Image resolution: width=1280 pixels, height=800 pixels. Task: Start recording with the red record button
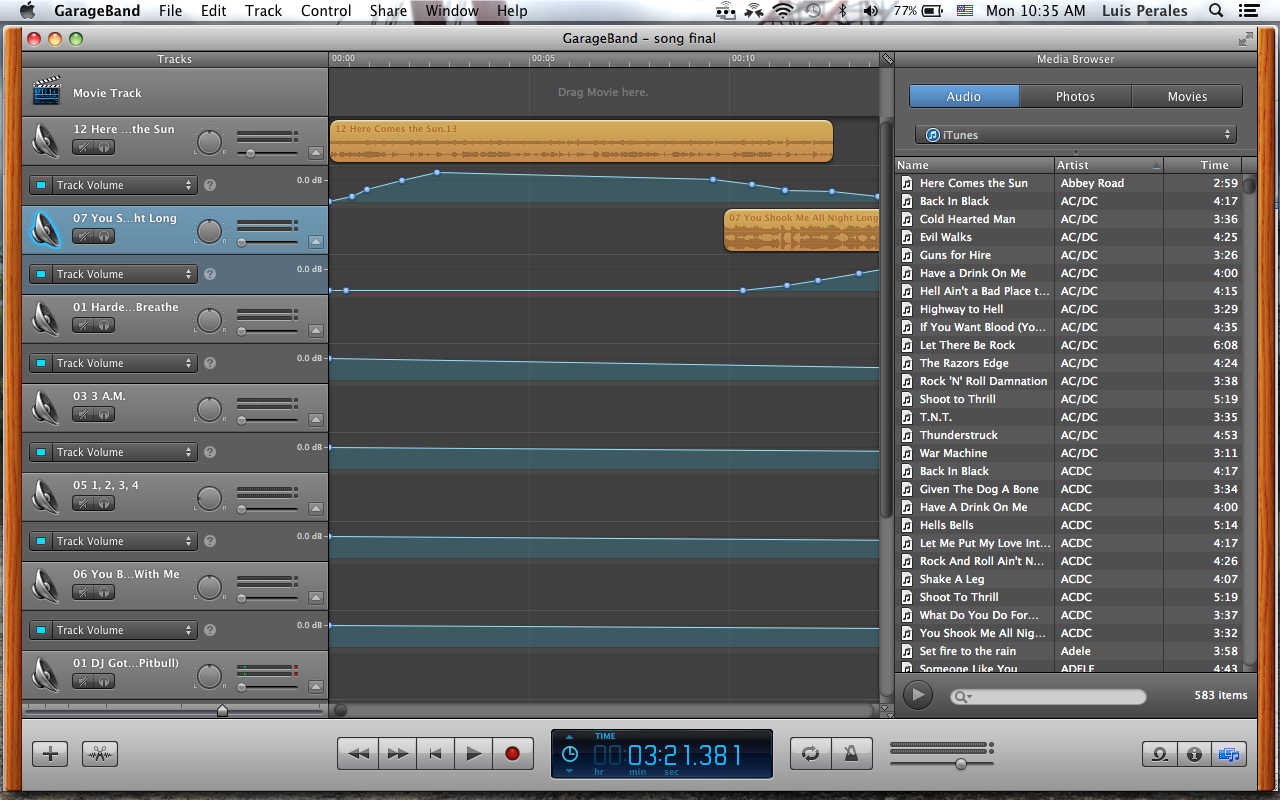click(513, 753)
